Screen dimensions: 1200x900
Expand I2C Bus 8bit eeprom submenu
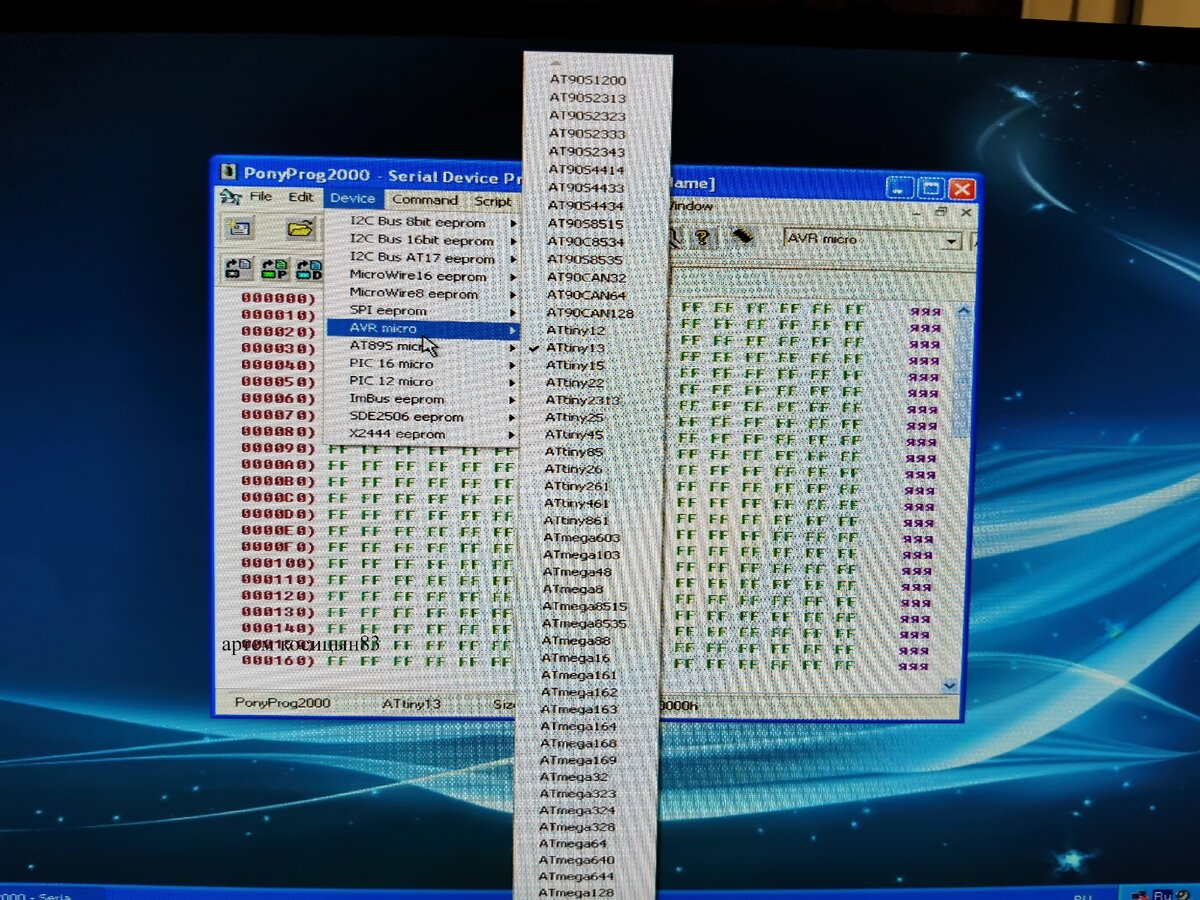(424, 222)
